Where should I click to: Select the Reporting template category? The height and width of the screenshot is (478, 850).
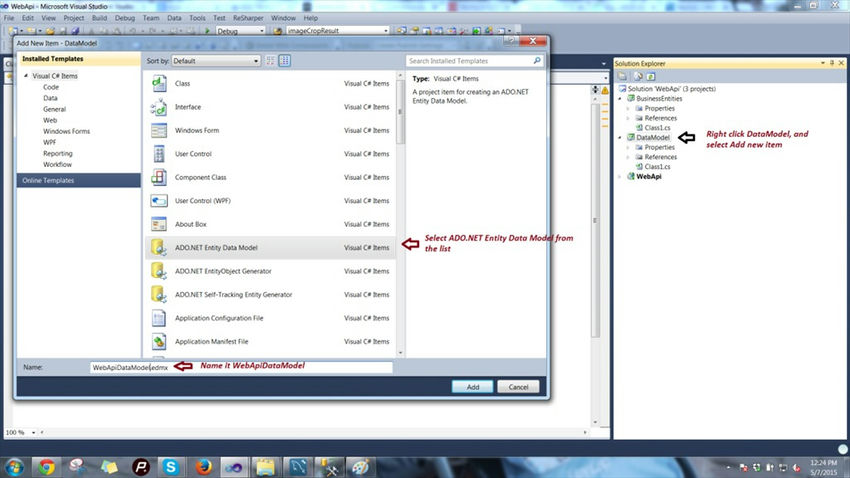click(x=57, y=153)
